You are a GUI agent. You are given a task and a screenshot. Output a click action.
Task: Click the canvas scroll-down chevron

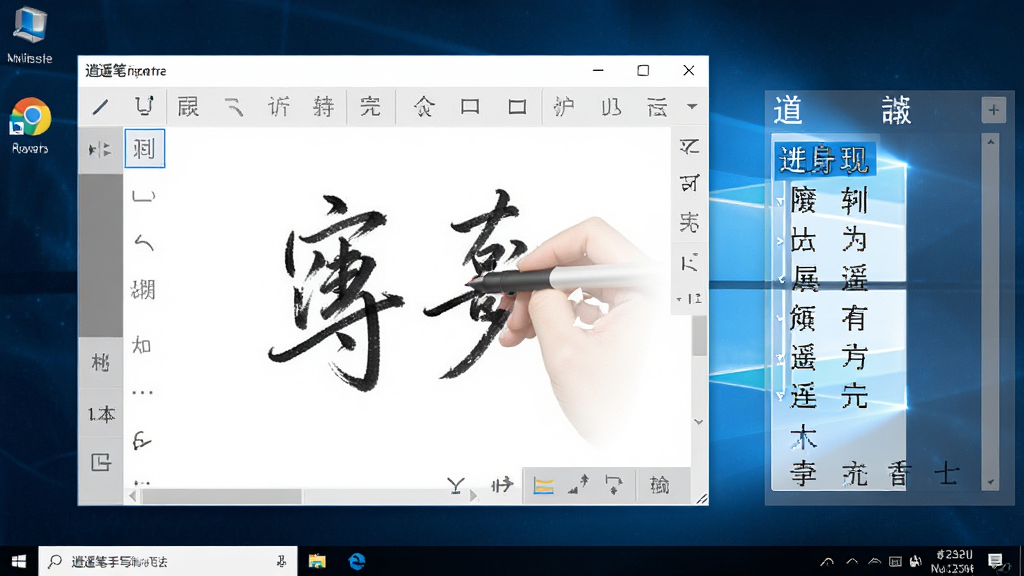point(699,422)
